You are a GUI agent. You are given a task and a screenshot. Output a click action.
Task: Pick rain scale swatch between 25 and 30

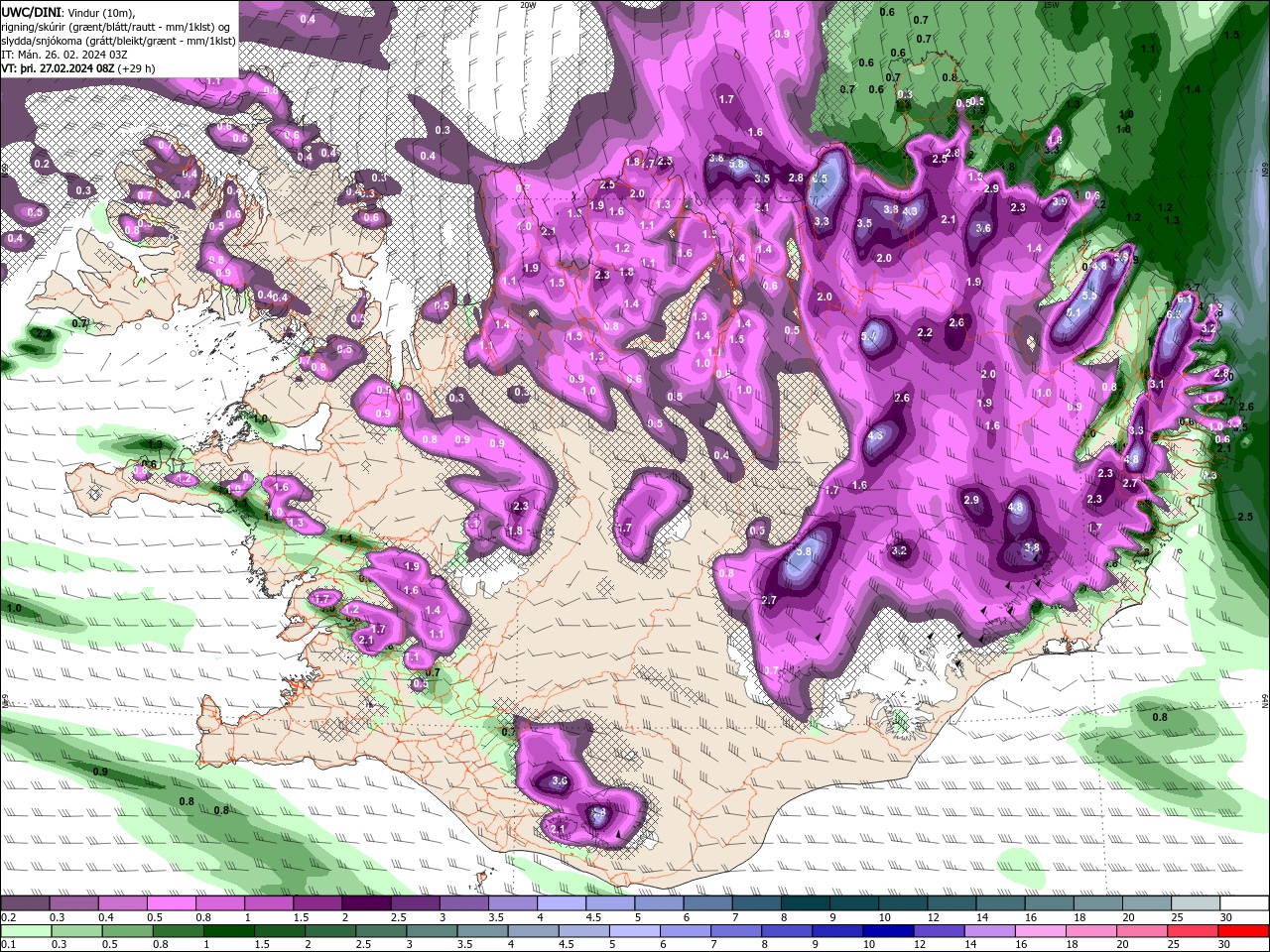point(1195,931)
